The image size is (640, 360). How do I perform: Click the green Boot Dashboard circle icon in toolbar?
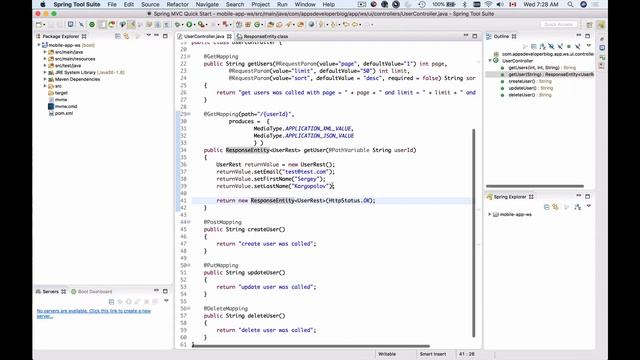tap(92, 25)
